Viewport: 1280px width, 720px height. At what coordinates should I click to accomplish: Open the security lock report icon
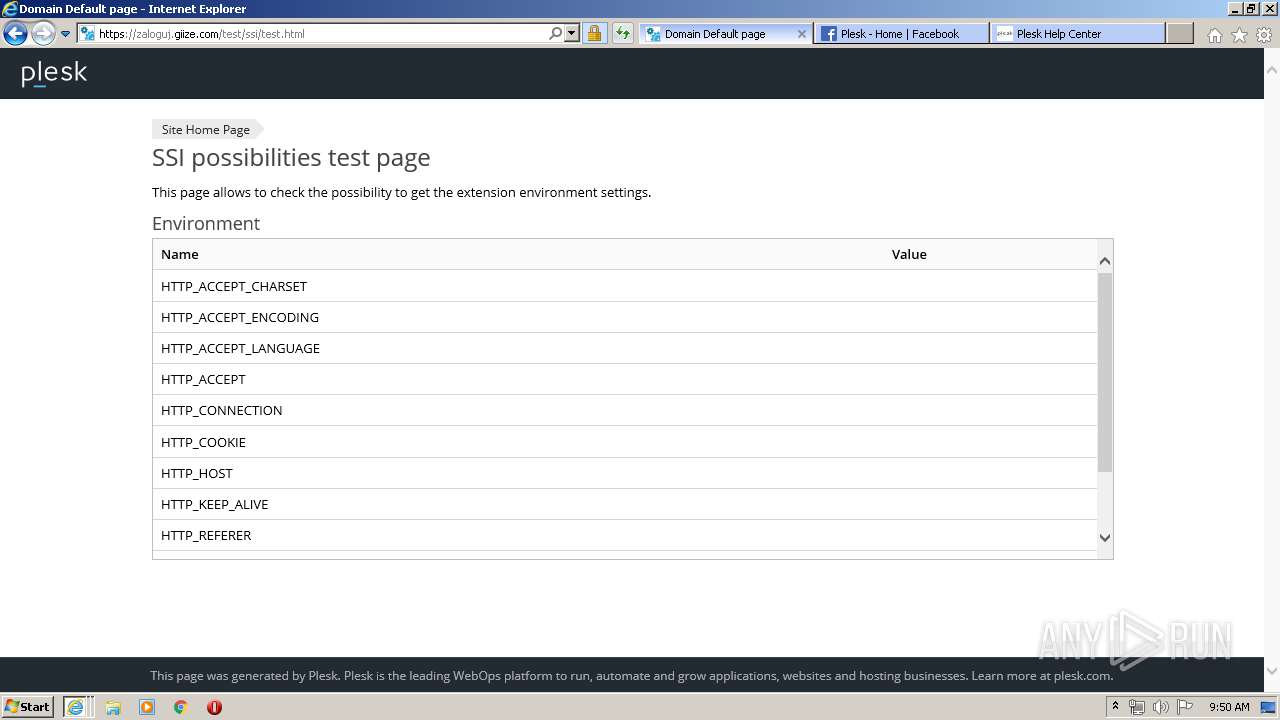point(594,33)
